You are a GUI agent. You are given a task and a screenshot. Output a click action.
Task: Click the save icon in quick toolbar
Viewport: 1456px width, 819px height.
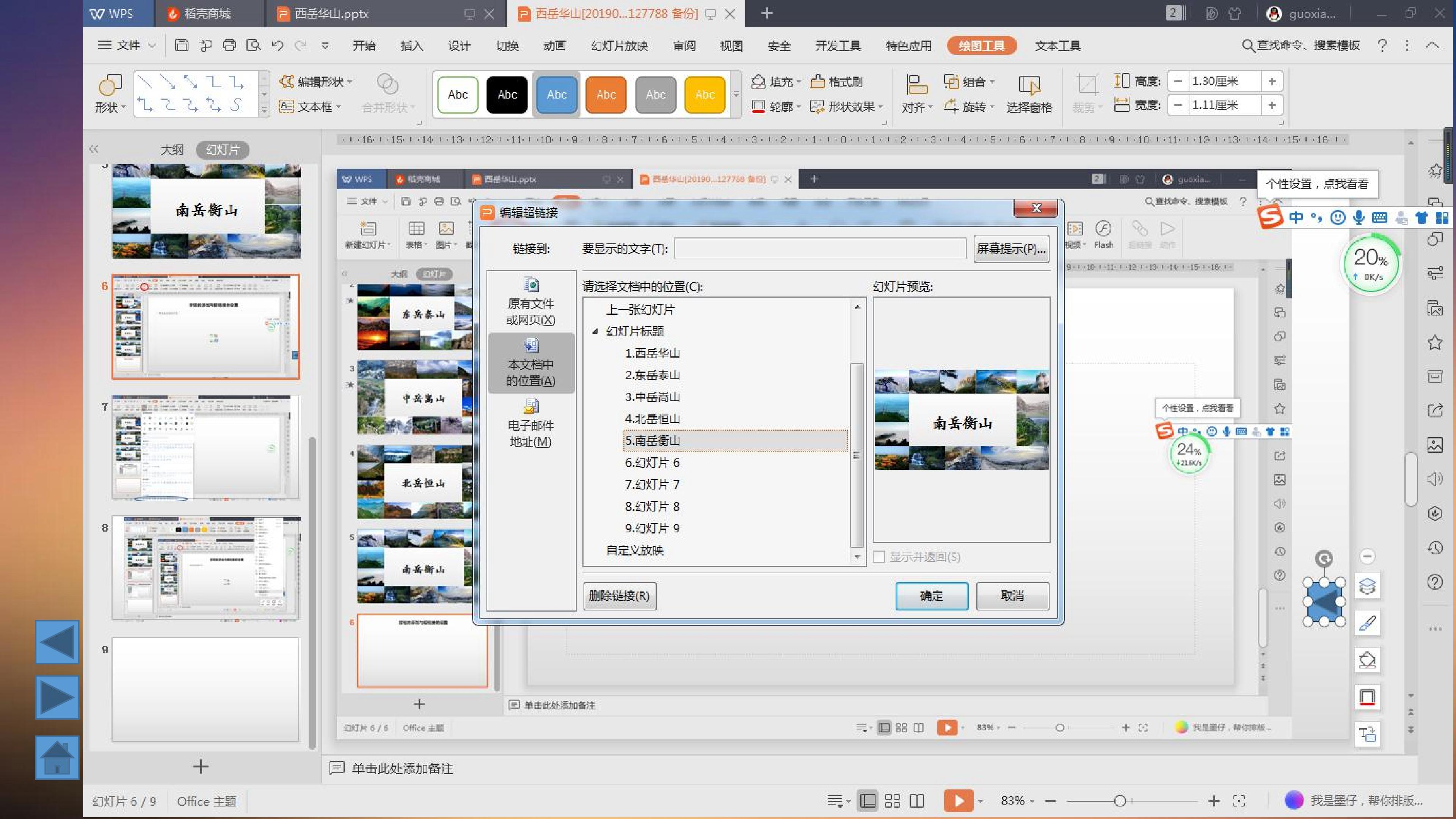tap(182, 45)
